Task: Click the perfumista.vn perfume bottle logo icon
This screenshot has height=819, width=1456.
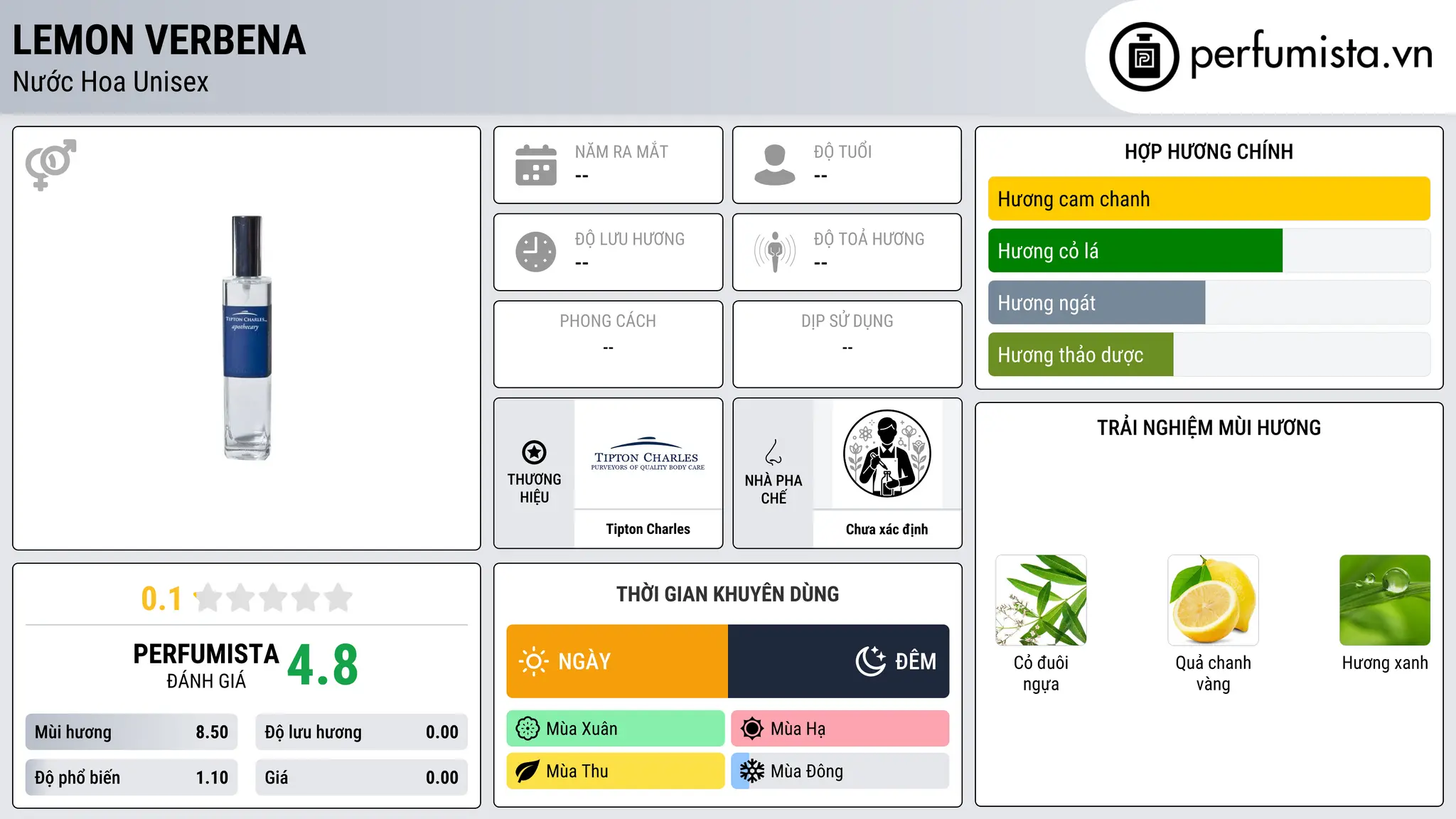Action: 1144,57
